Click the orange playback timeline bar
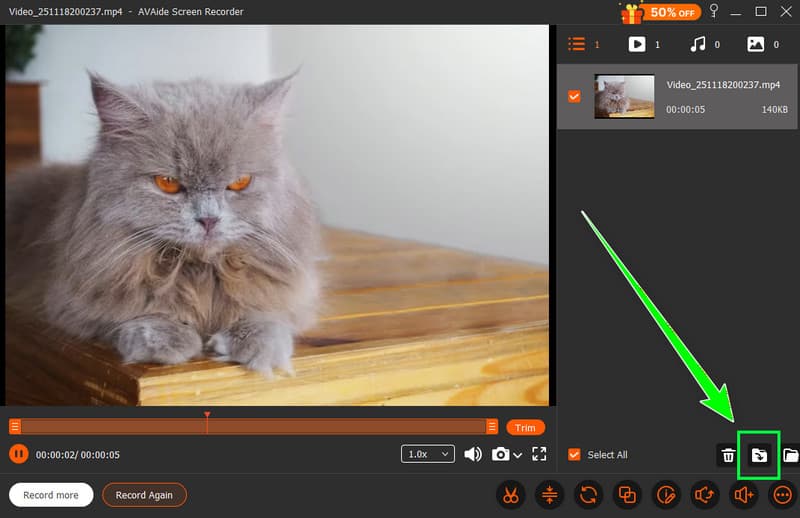Viewport: 800px width, 518px height. click(250, 427)
